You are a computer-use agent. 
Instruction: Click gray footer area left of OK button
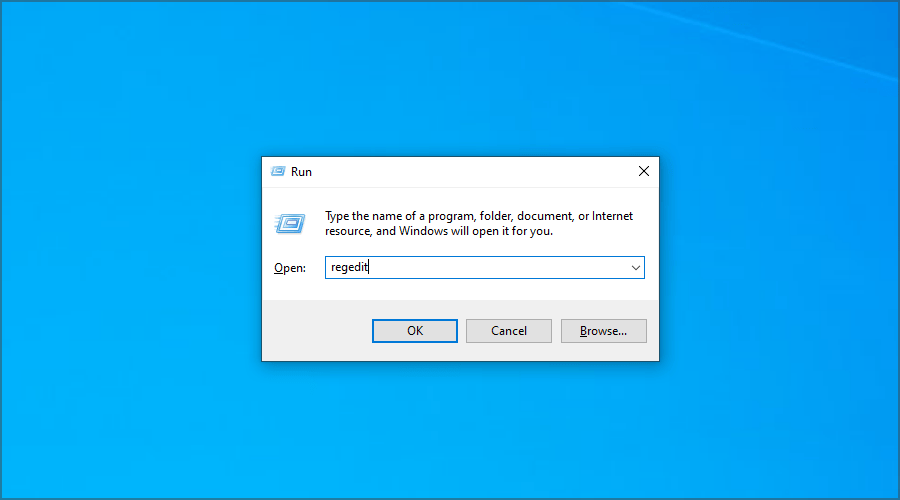coord(315,331)
